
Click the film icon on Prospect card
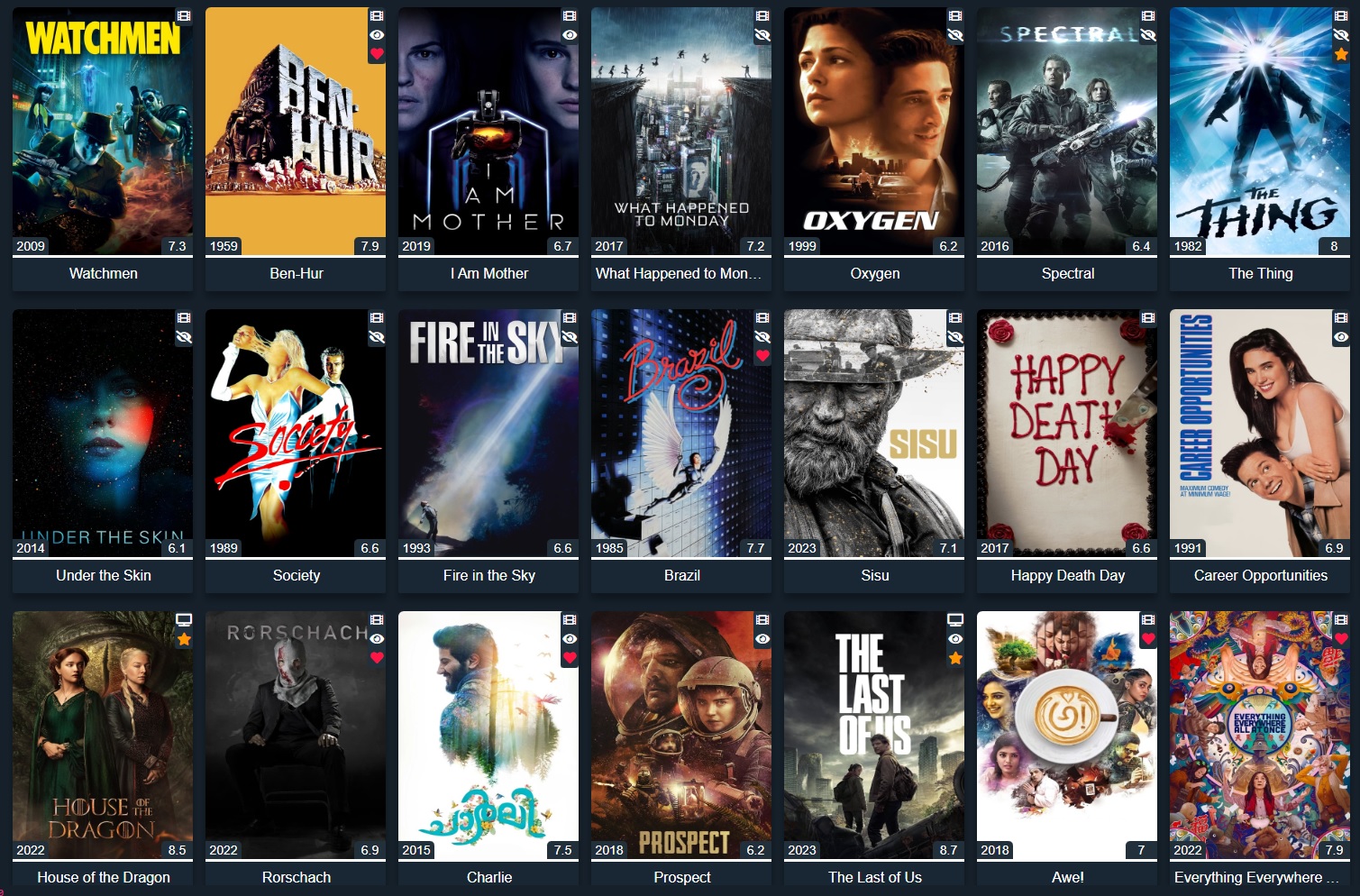tap(762, 620)
